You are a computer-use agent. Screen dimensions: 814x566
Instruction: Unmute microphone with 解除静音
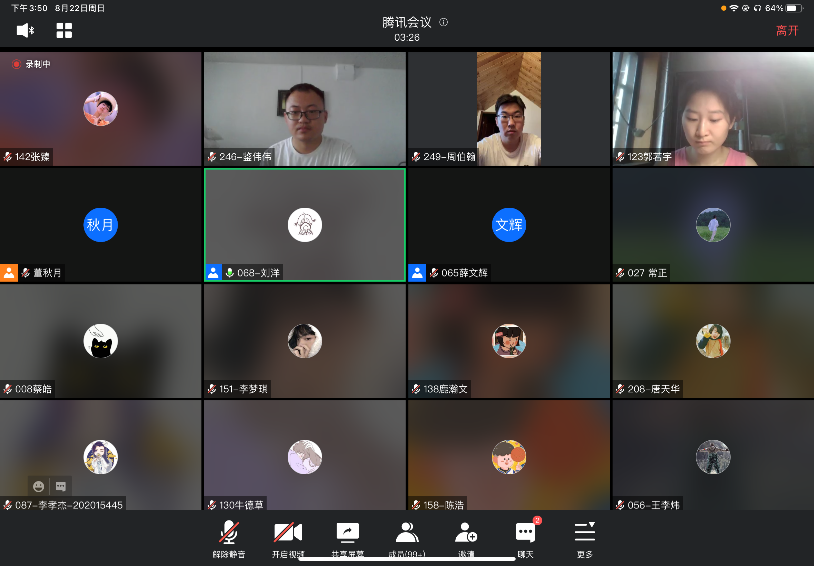click(x=229, y=538)
